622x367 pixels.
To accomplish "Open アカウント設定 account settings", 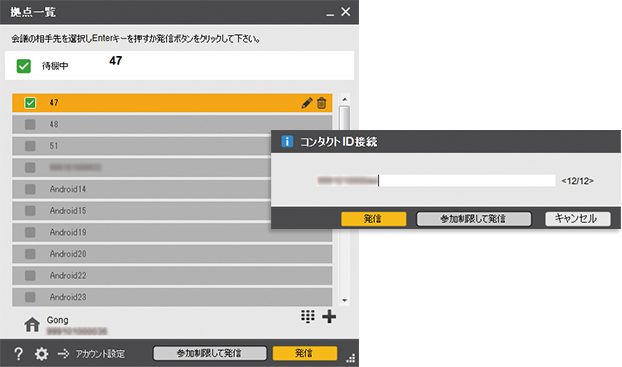I will [x=100, y=354].
